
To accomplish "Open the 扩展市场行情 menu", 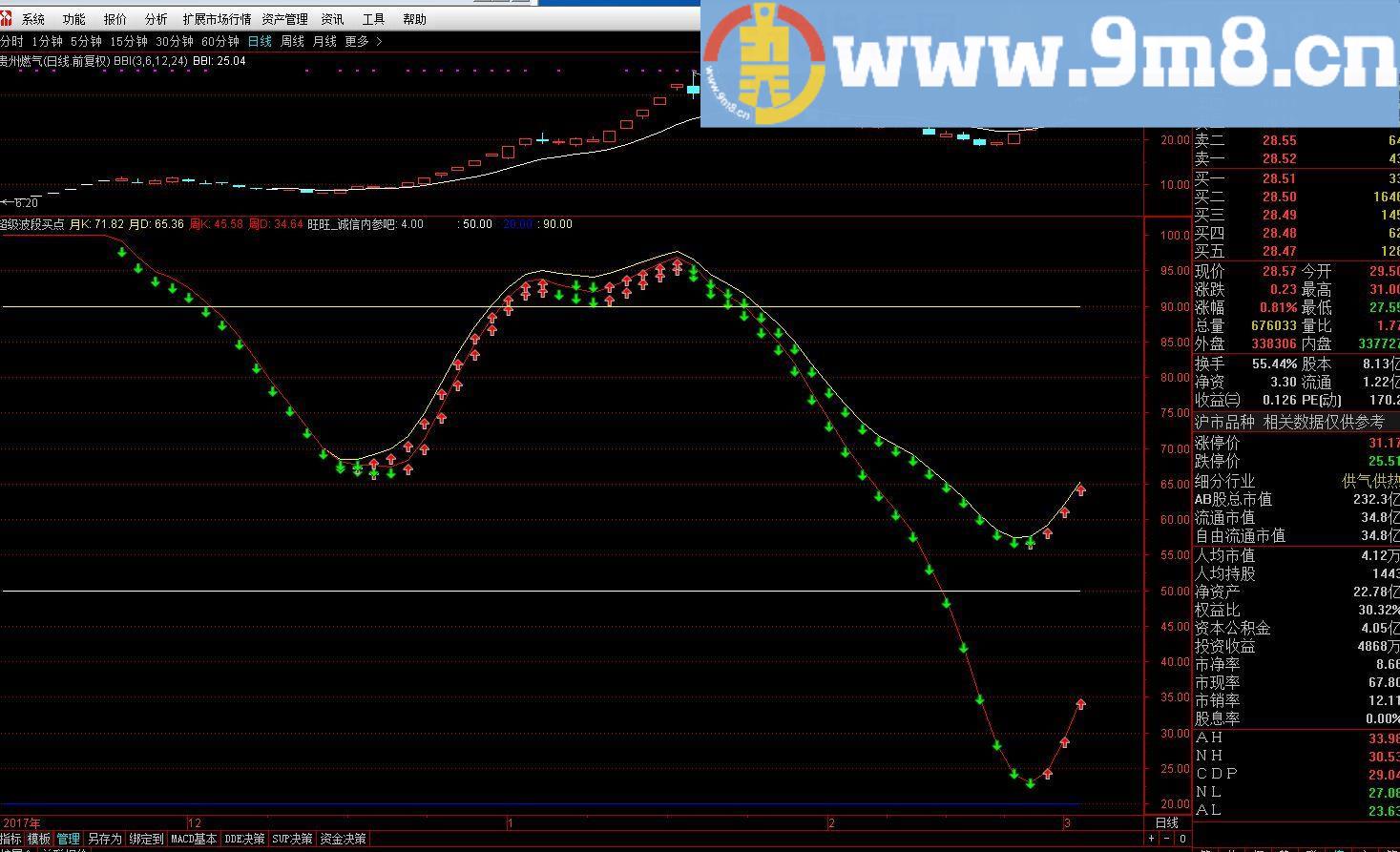I will tap(217, 19).
